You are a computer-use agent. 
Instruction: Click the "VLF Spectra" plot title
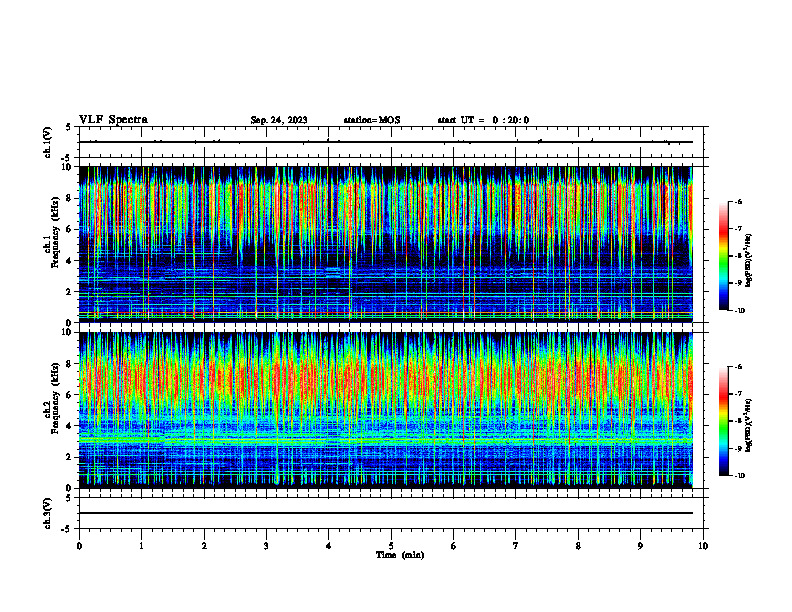click(113, 120)
